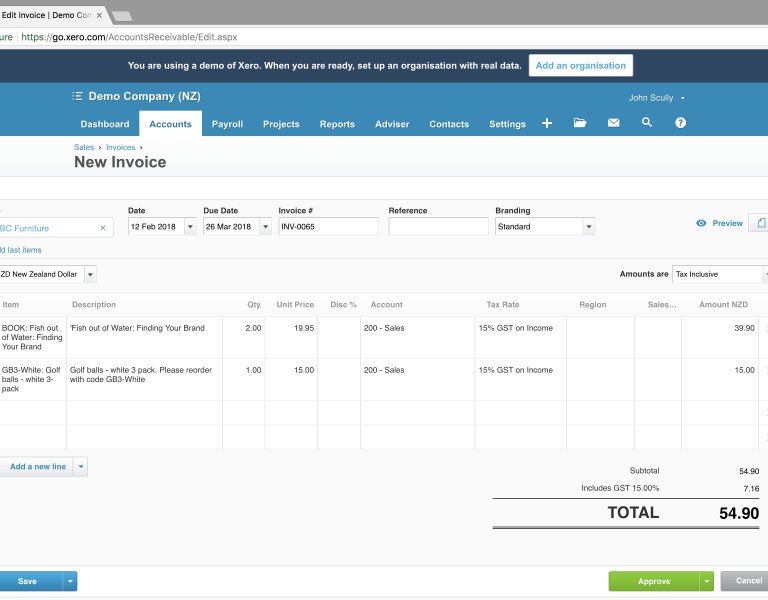The image size is (768, 600).
Task: Select the Accounts tab
Action: (x=170, y=124)
